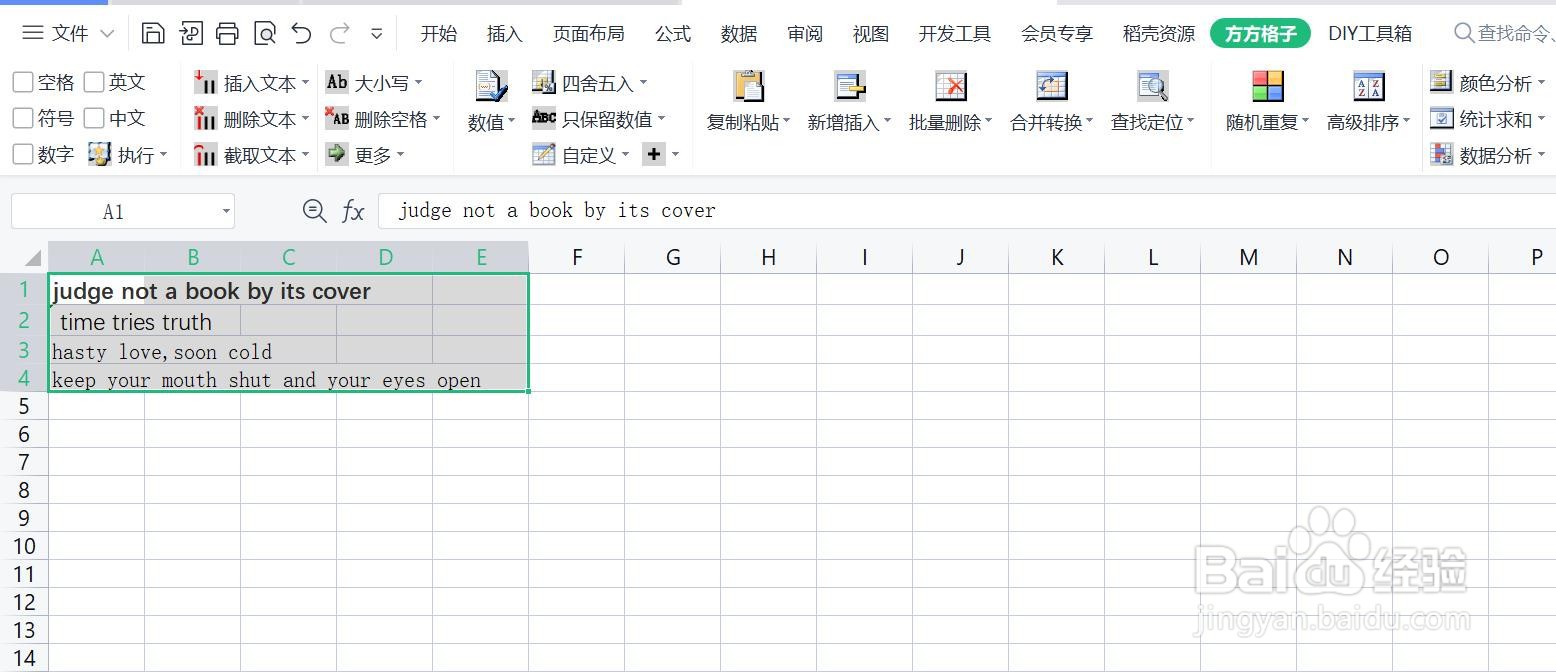The height and width of the screenshot is (672, 1556).
Task: Check the 中文 checkbox
Action: click(94, 118)
